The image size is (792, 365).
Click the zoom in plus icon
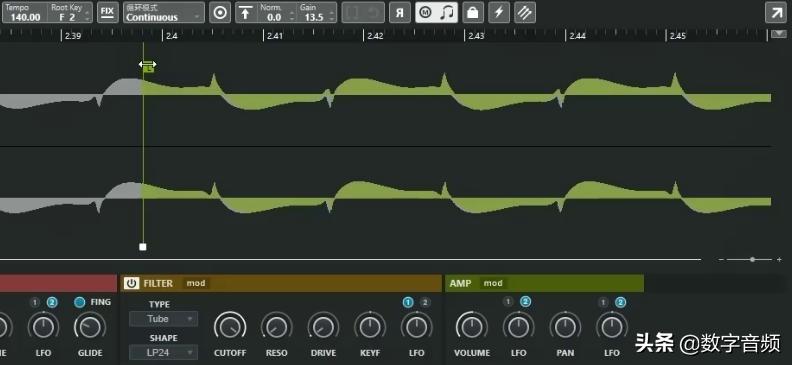[779, 259]
